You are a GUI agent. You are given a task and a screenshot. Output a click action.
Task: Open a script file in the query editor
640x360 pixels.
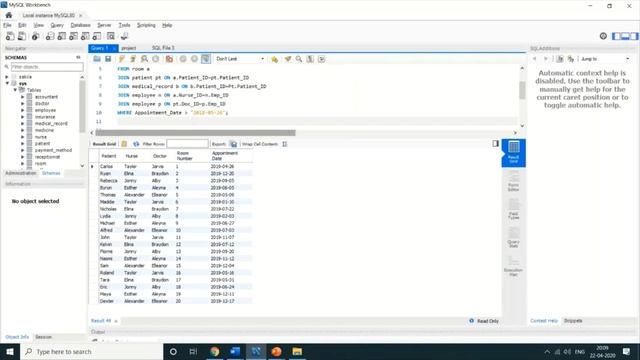(x=97, y=59)
